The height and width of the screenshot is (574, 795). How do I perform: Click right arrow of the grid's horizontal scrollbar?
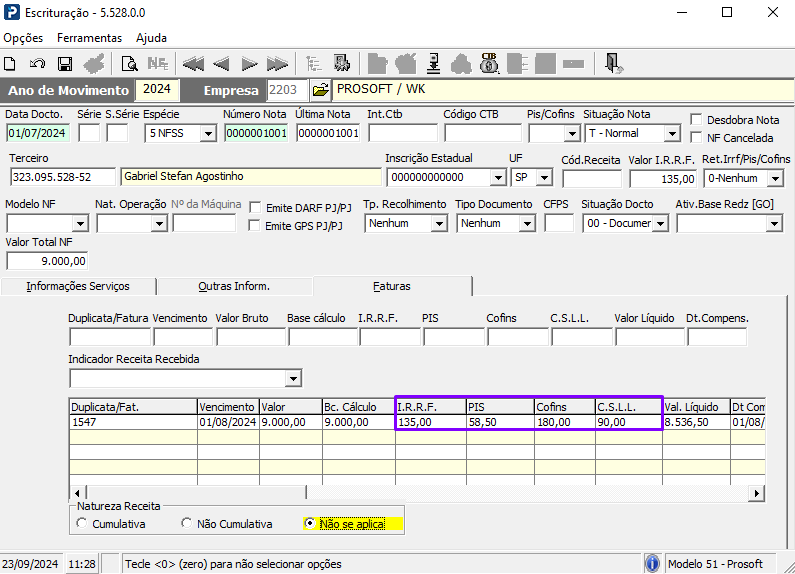pos(758,493)
